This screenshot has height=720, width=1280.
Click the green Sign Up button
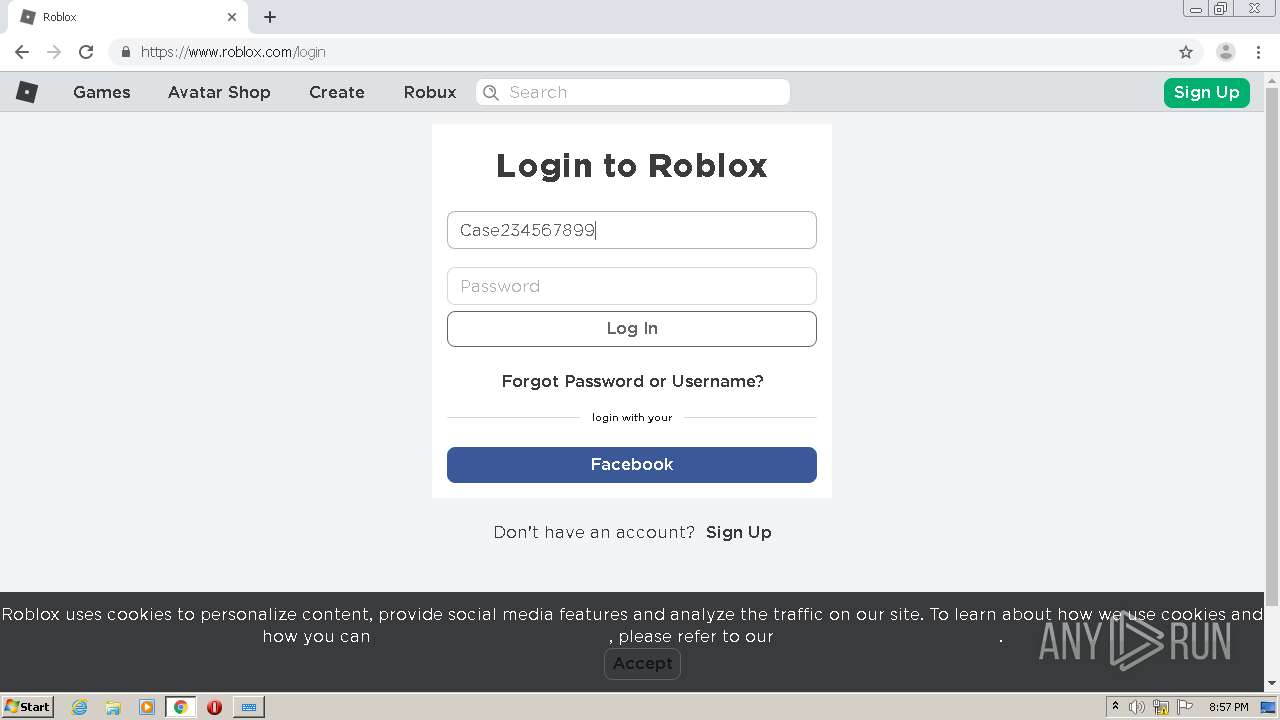click(1206, 92)
